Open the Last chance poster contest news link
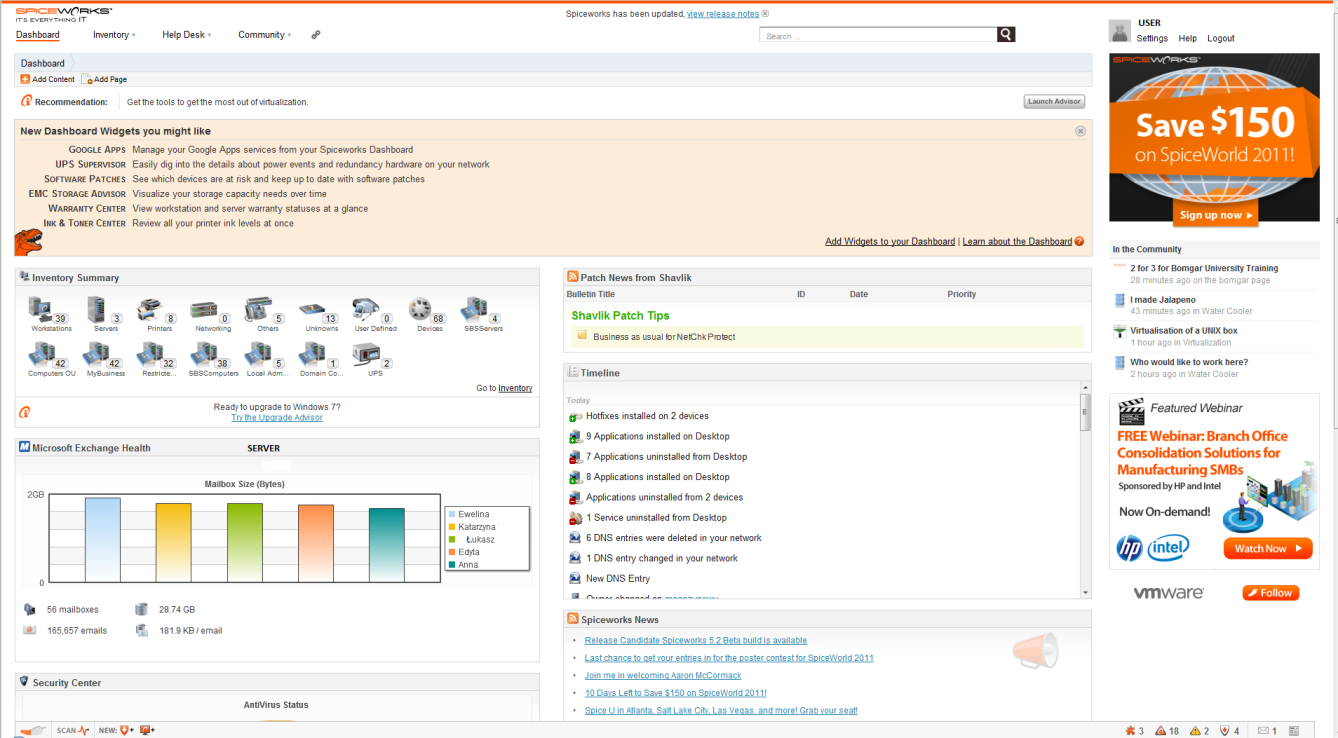This screenshot has height=738, width=1338. point(729,658)
